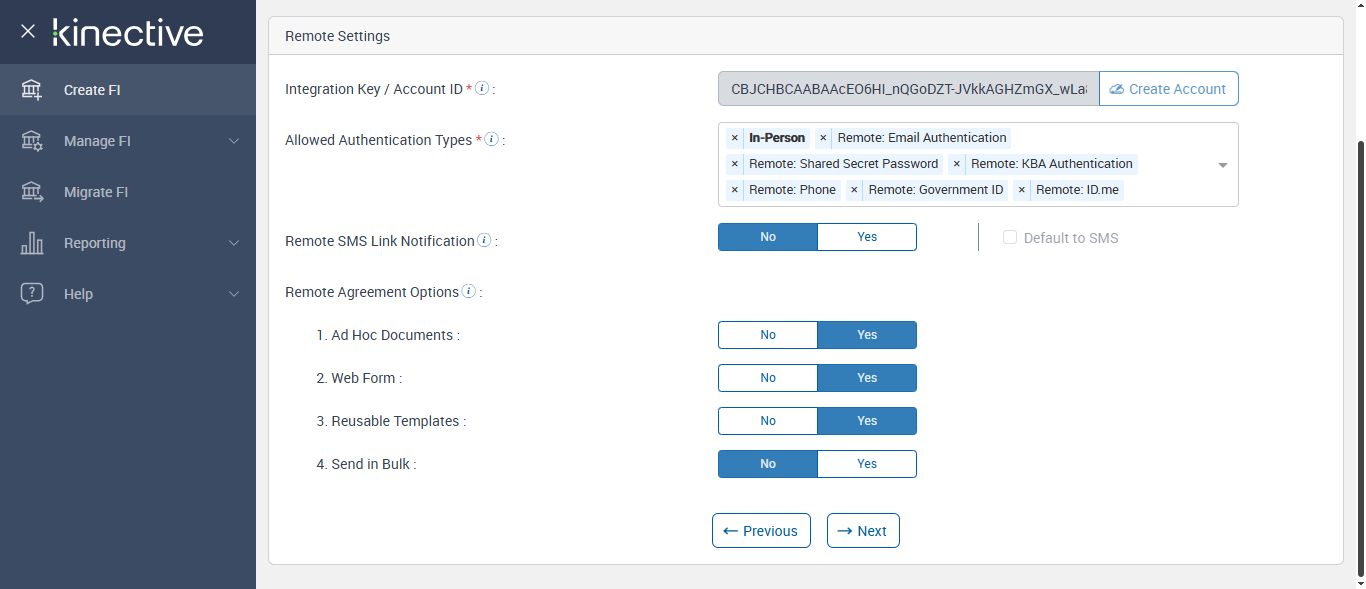Click the Reporting bar chart icon
The width and height of the screenshot is (1366, 589).
[32, 243]
